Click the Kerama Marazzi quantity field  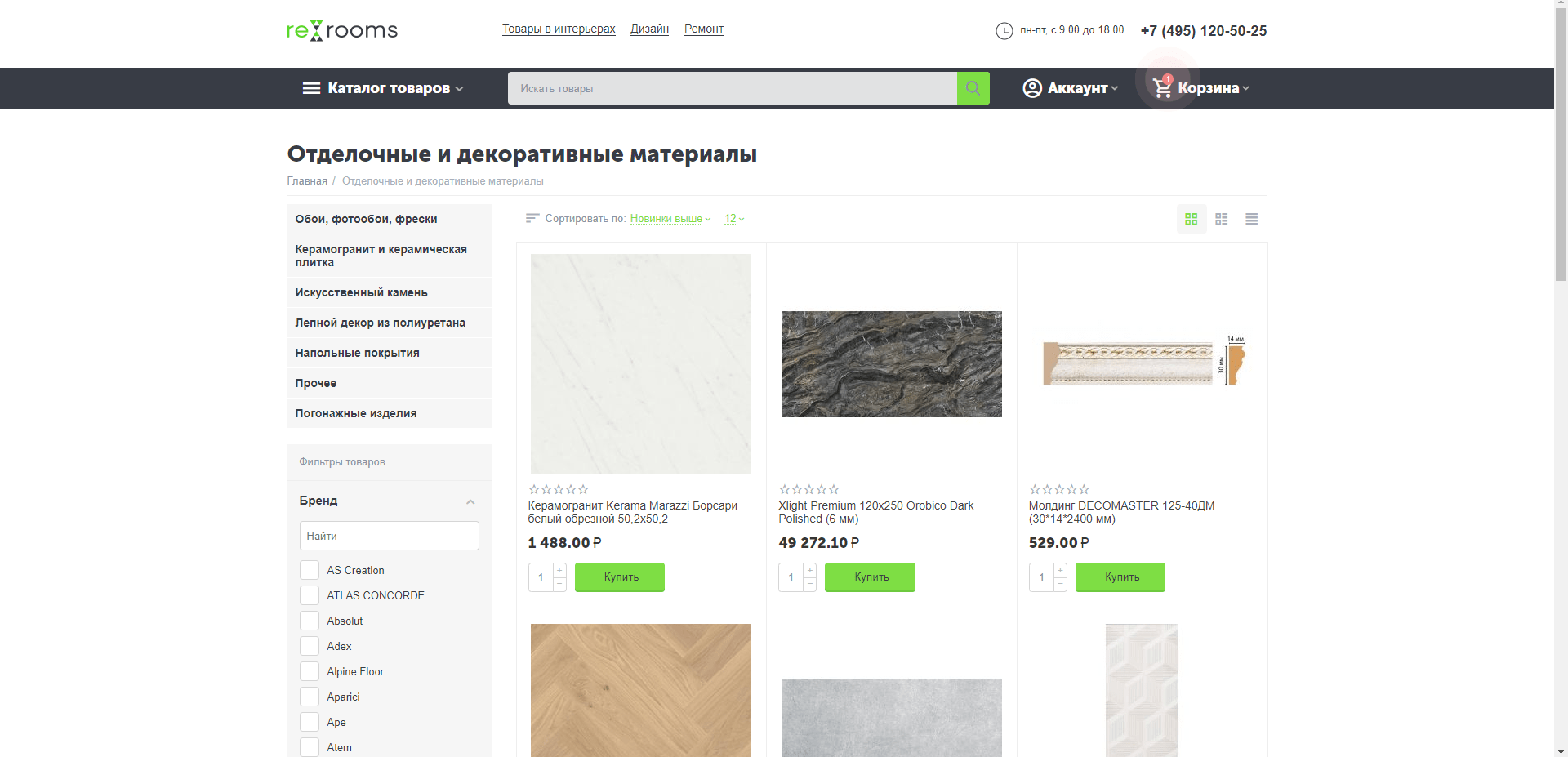point(541,577)
